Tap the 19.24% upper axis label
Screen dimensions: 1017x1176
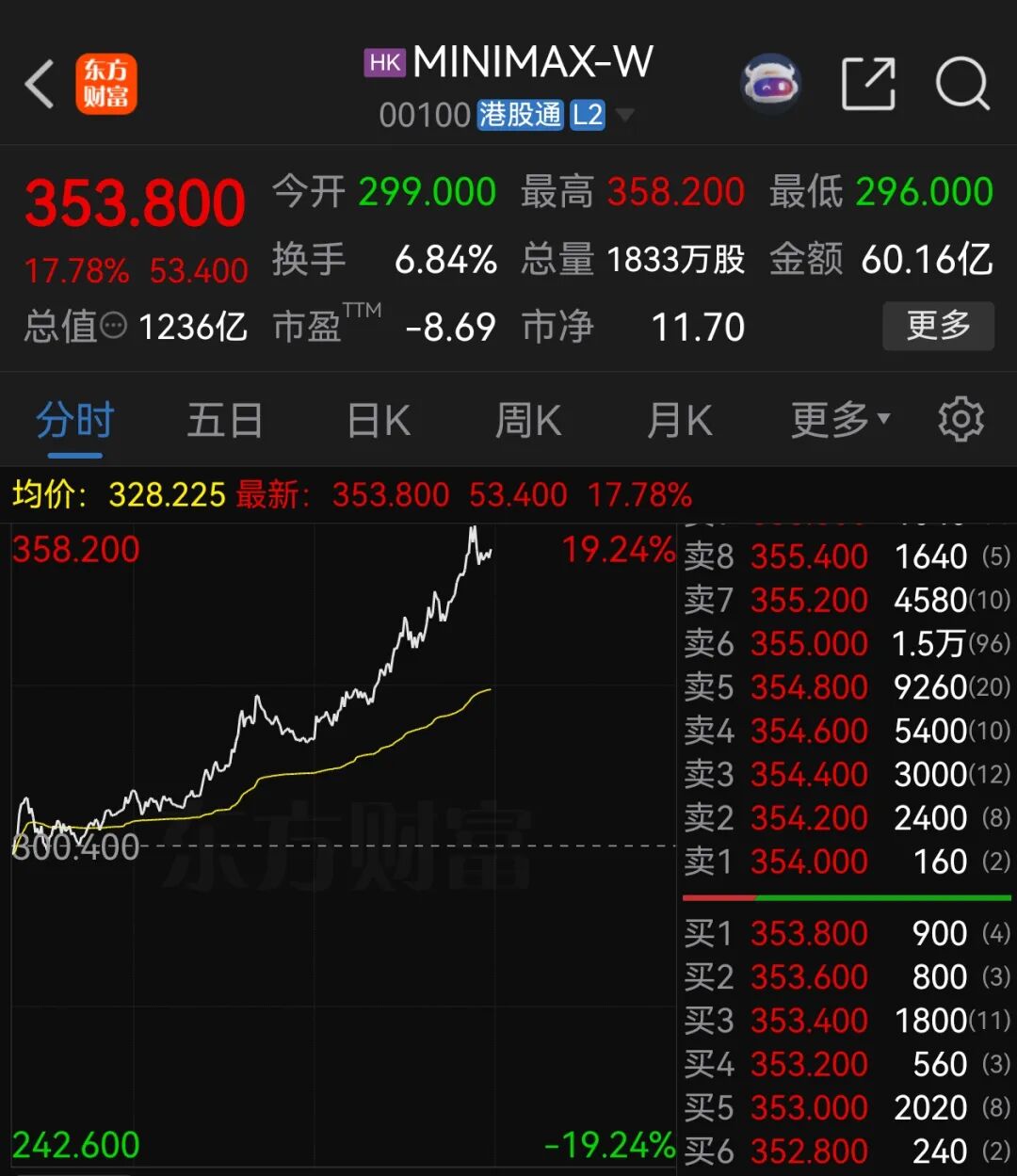coord(619,549)
